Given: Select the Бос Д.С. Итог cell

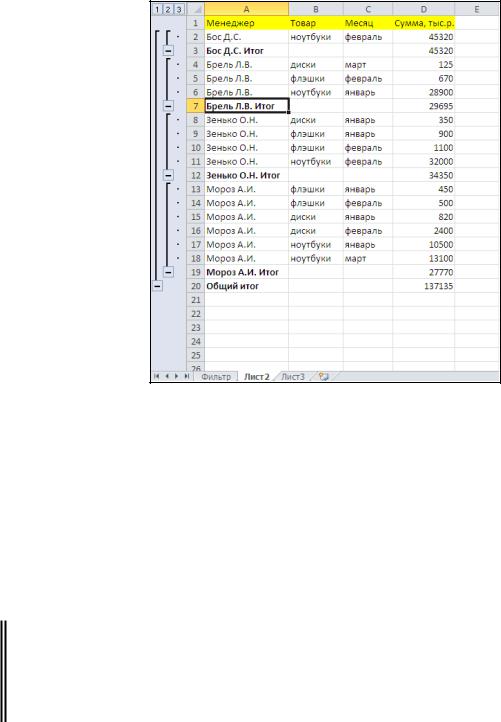Looking at the screenshot, I should point(246,51).
